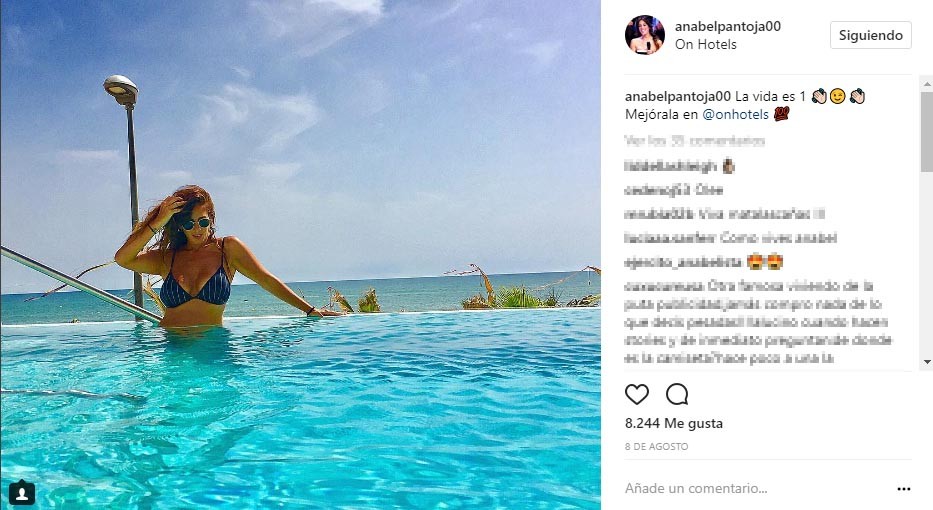This screenshot has height=510, width=933.
Task: Click the scrollbar up arrow in comments
Action: (x=926, y=80)
